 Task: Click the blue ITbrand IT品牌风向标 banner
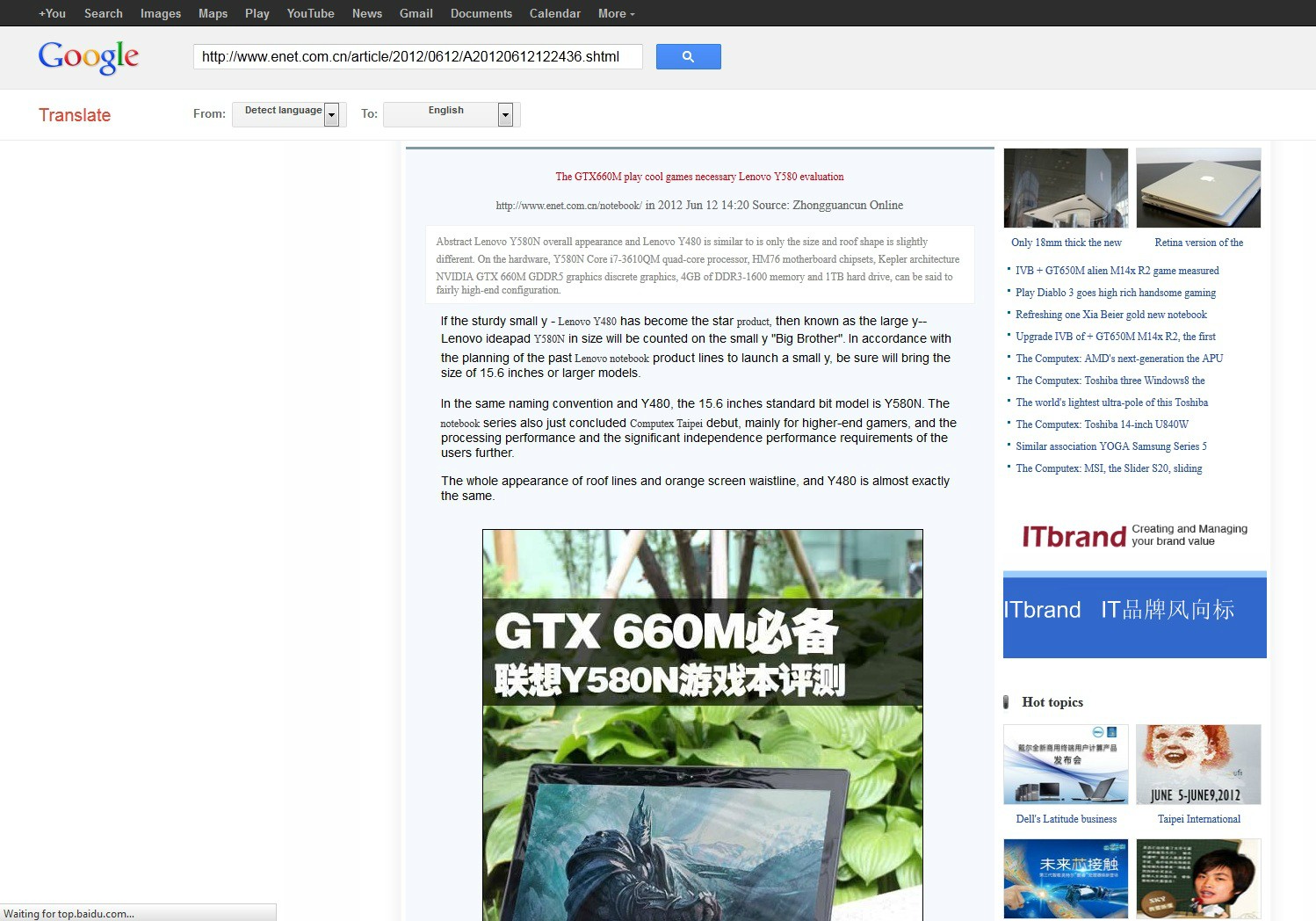click(1135, 614)
